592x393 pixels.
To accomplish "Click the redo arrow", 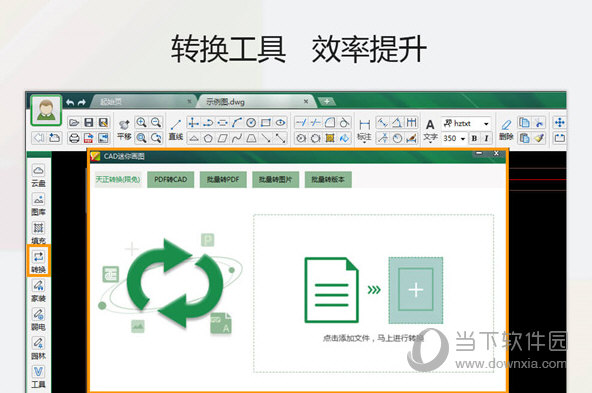I will (x=82, y=102).
